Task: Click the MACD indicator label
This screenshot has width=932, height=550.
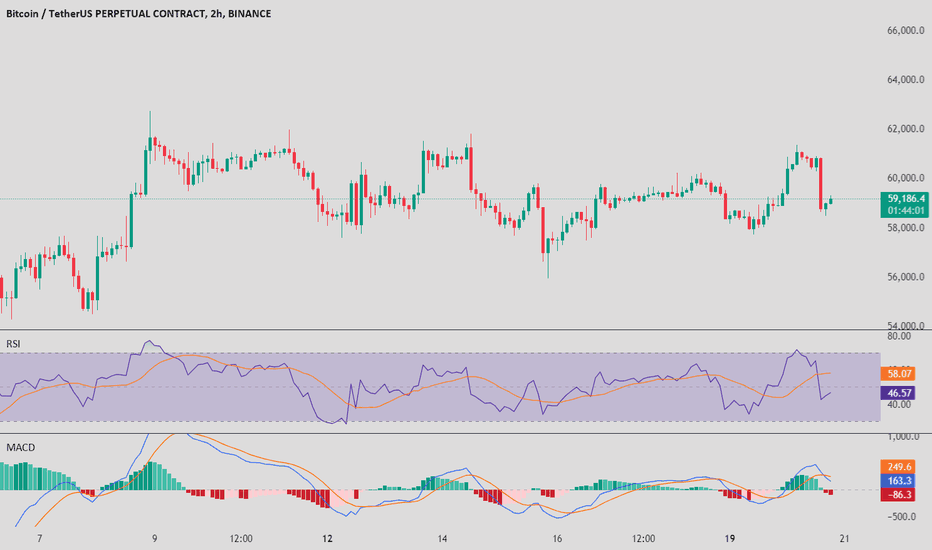Action: tap(21, 447)
